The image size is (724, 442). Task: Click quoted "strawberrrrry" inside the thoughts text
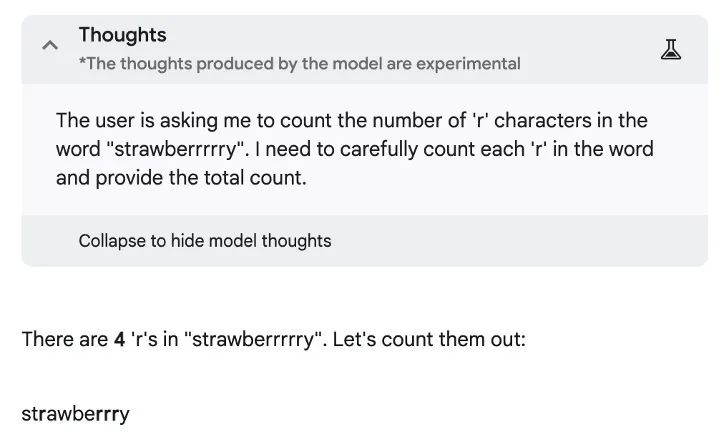[x=175, y=149]
